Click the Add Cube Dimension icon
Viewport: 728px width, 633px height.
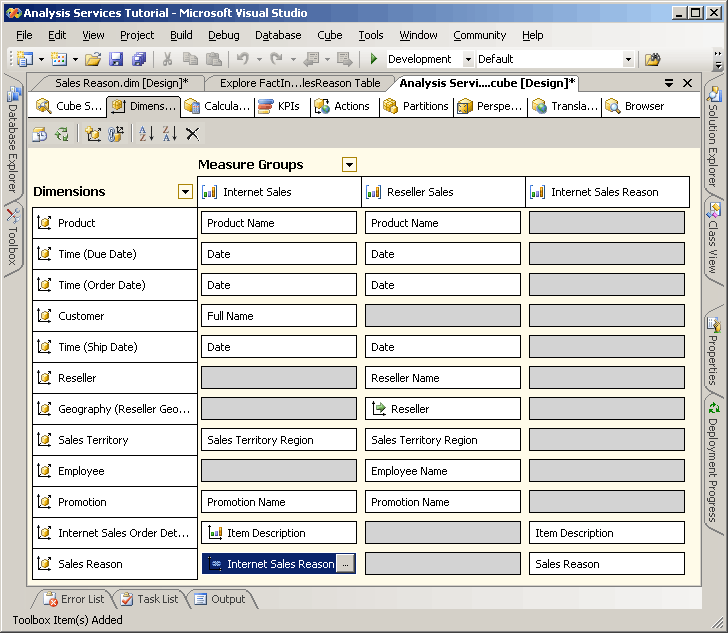93,134
